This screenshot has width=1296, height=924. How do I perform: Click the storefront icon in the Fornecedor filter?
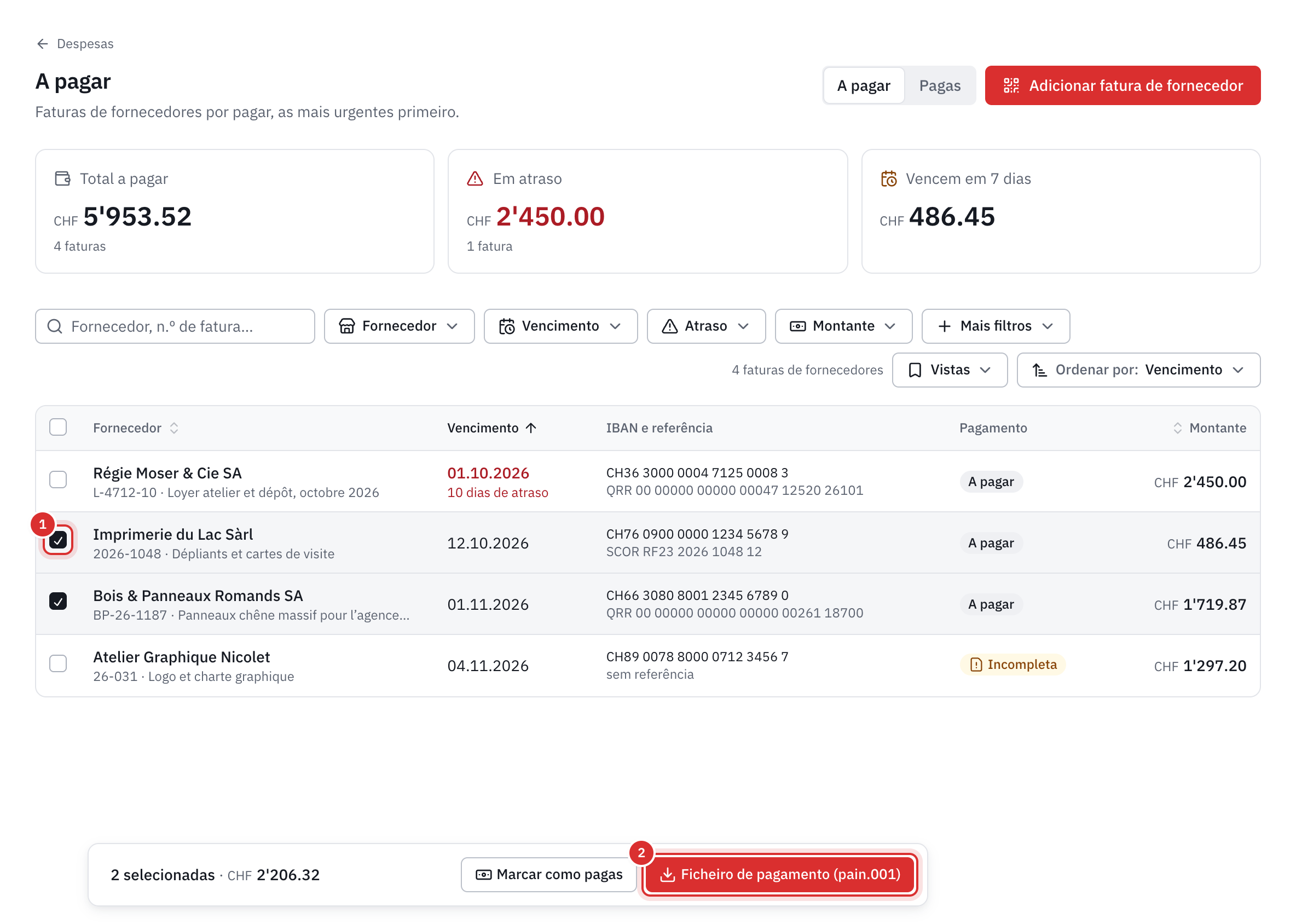click(347, 326)
